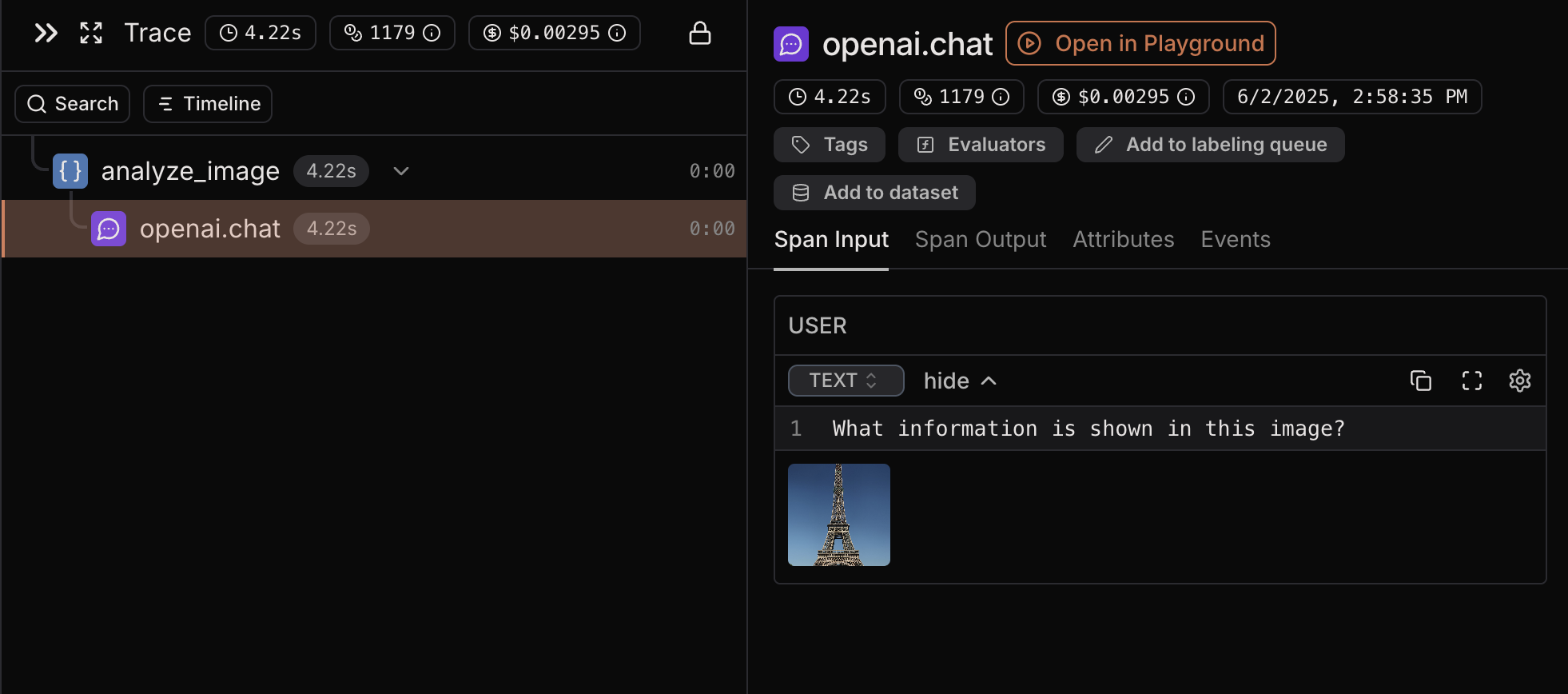Select the openai.chat span row
The width and height of the screenshot is (1568, 694).
pyautogui.click(x=374, y=229)
